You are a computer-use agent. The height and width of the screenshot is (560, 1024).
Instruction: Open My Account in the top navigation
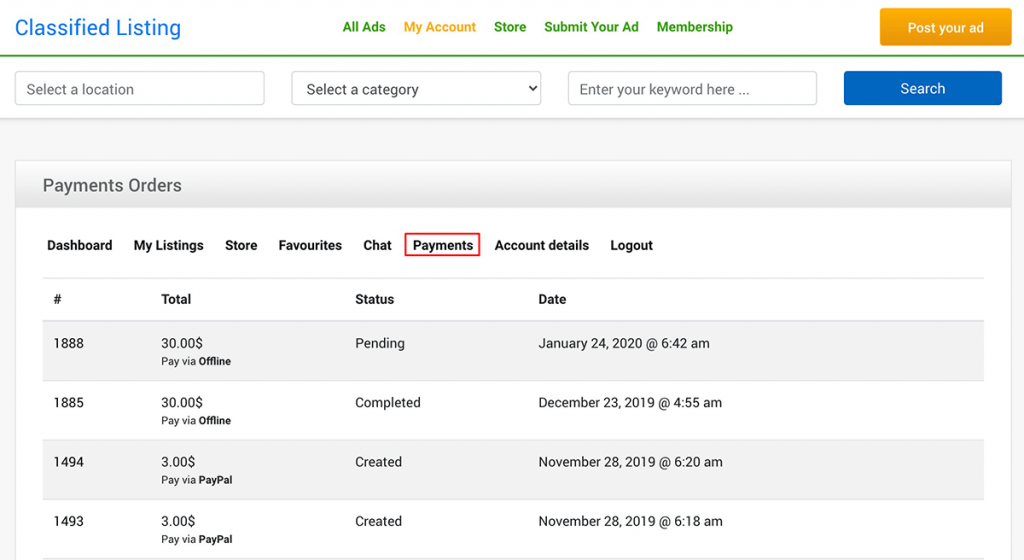click(x=440, y=27)
